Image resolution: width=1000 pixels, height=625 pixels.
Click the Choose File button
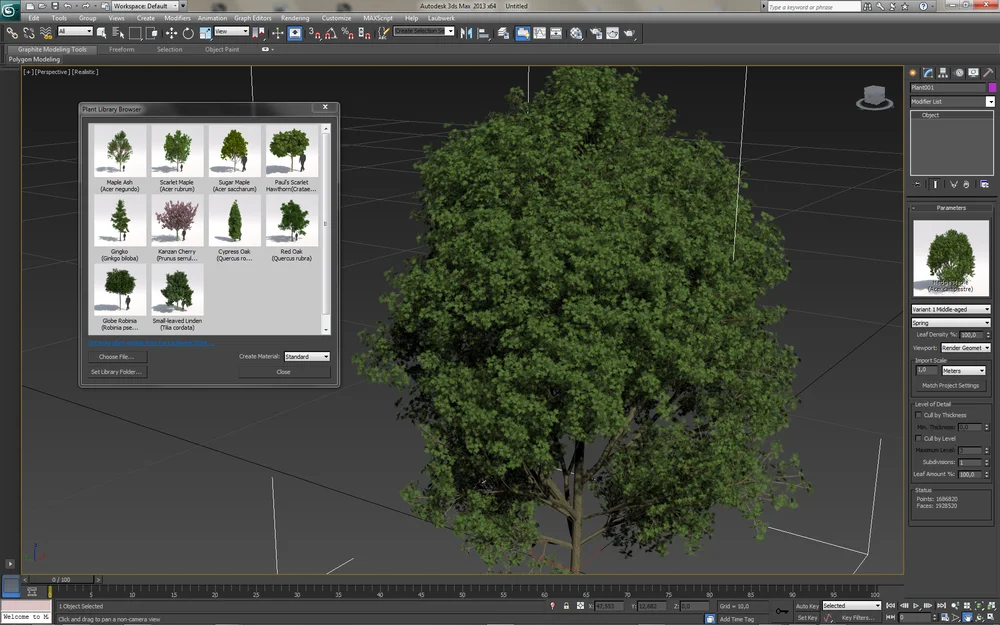tap(116, 356)
